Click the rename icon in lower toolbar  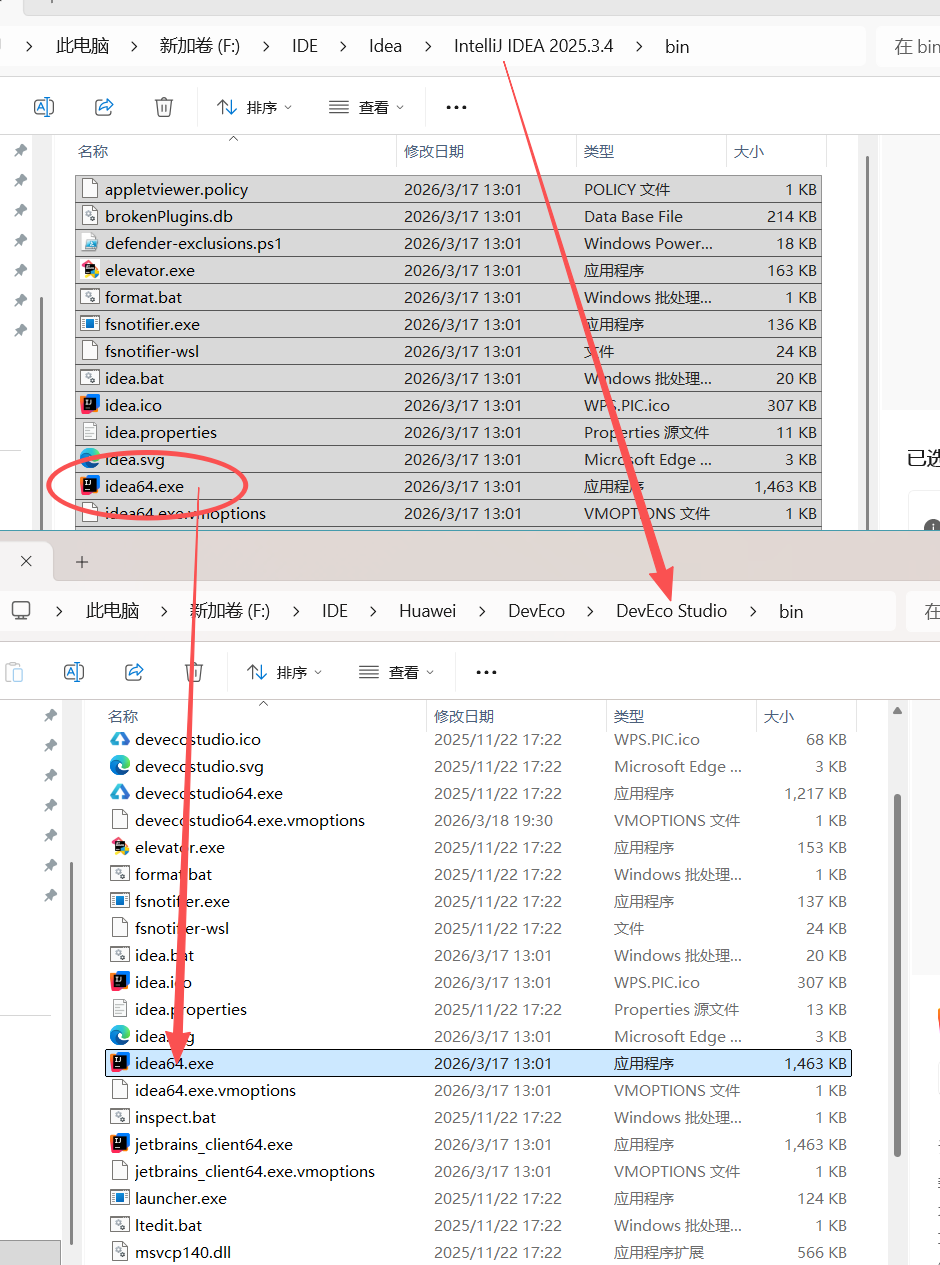(74, 672)
